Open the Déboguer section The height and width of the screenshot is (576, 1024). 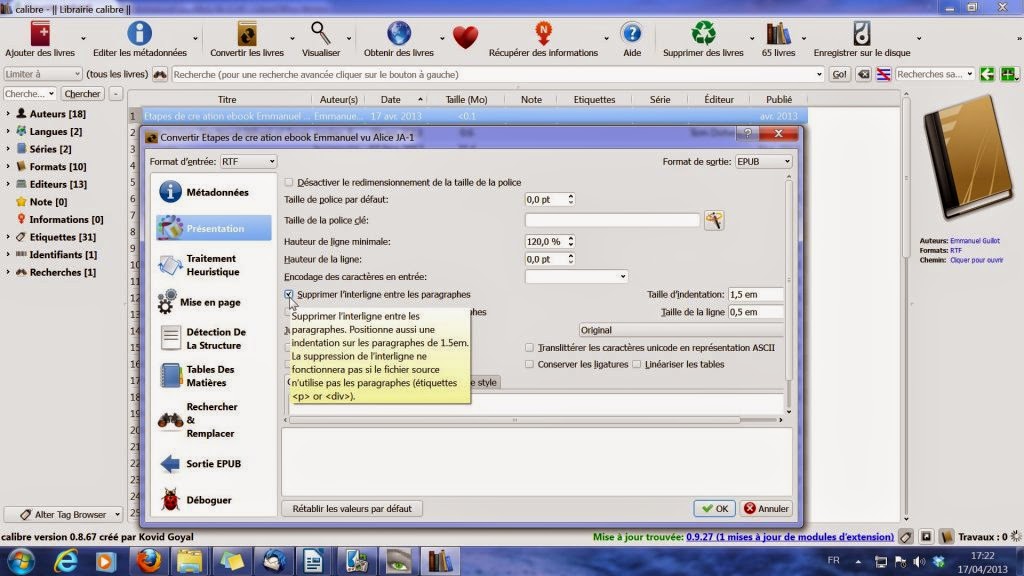point(214,500)
